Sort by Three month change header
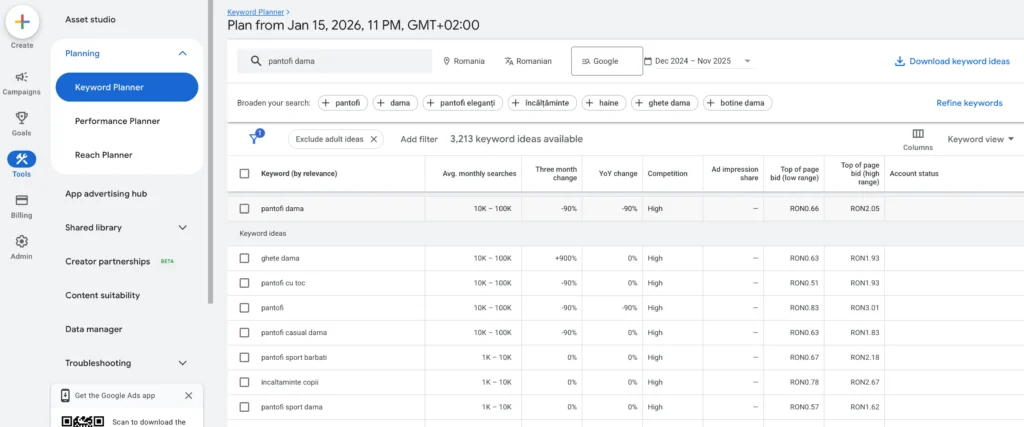 (556, 174)
